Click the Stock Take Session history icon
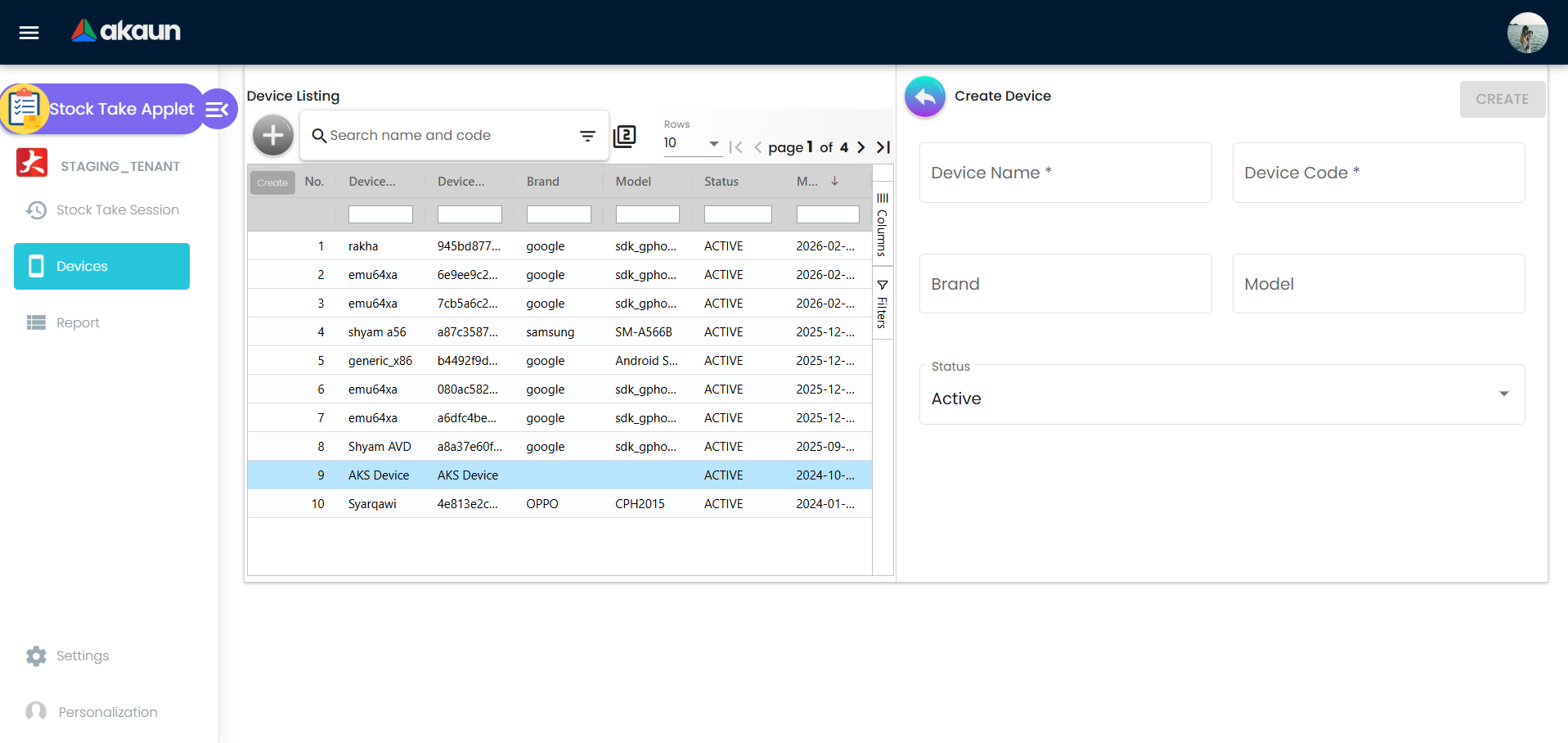 tap(36, 209)
